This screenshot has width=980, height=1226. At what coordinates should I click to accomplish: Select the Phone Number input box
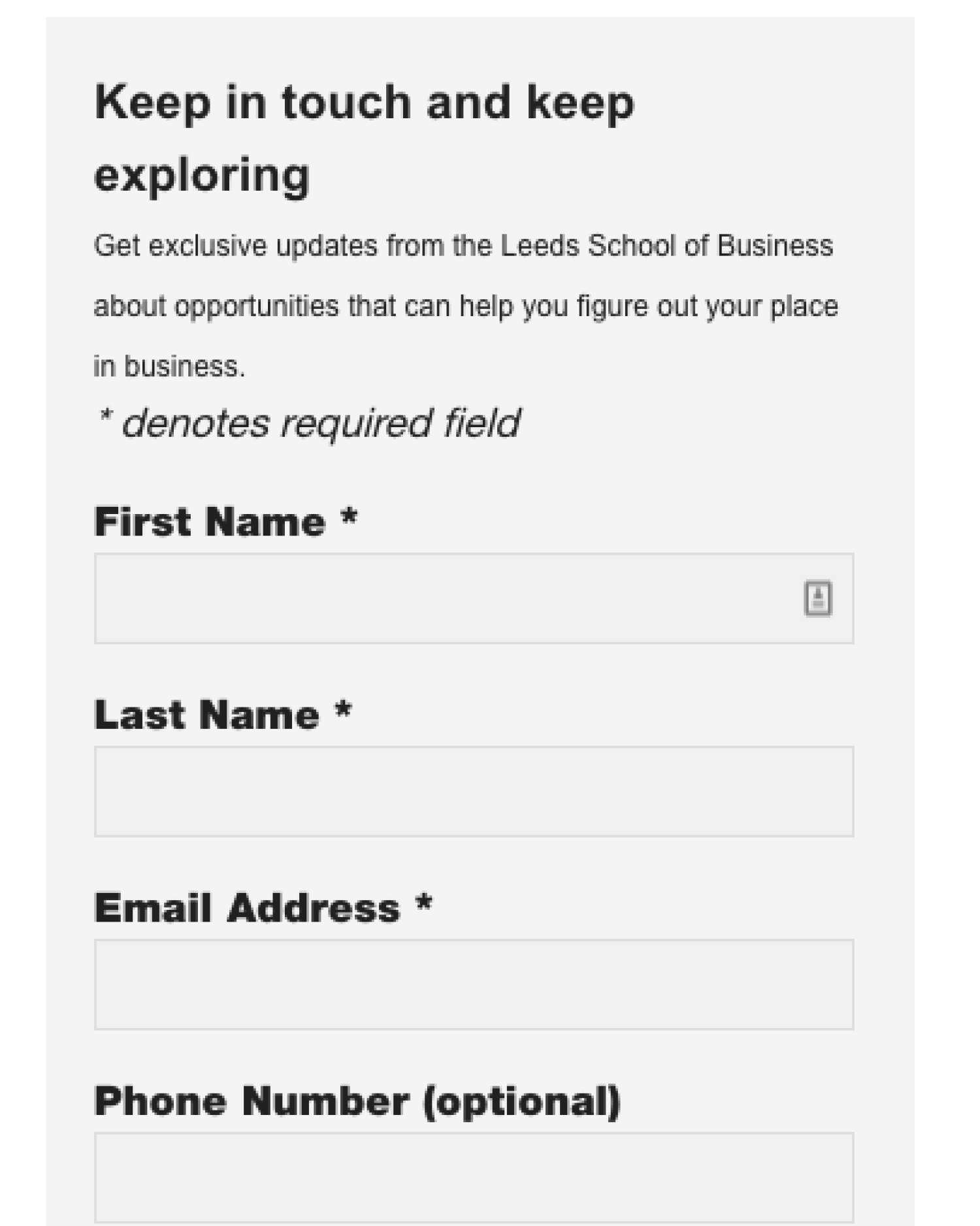pyautogui.click(x=474, y=1177)
